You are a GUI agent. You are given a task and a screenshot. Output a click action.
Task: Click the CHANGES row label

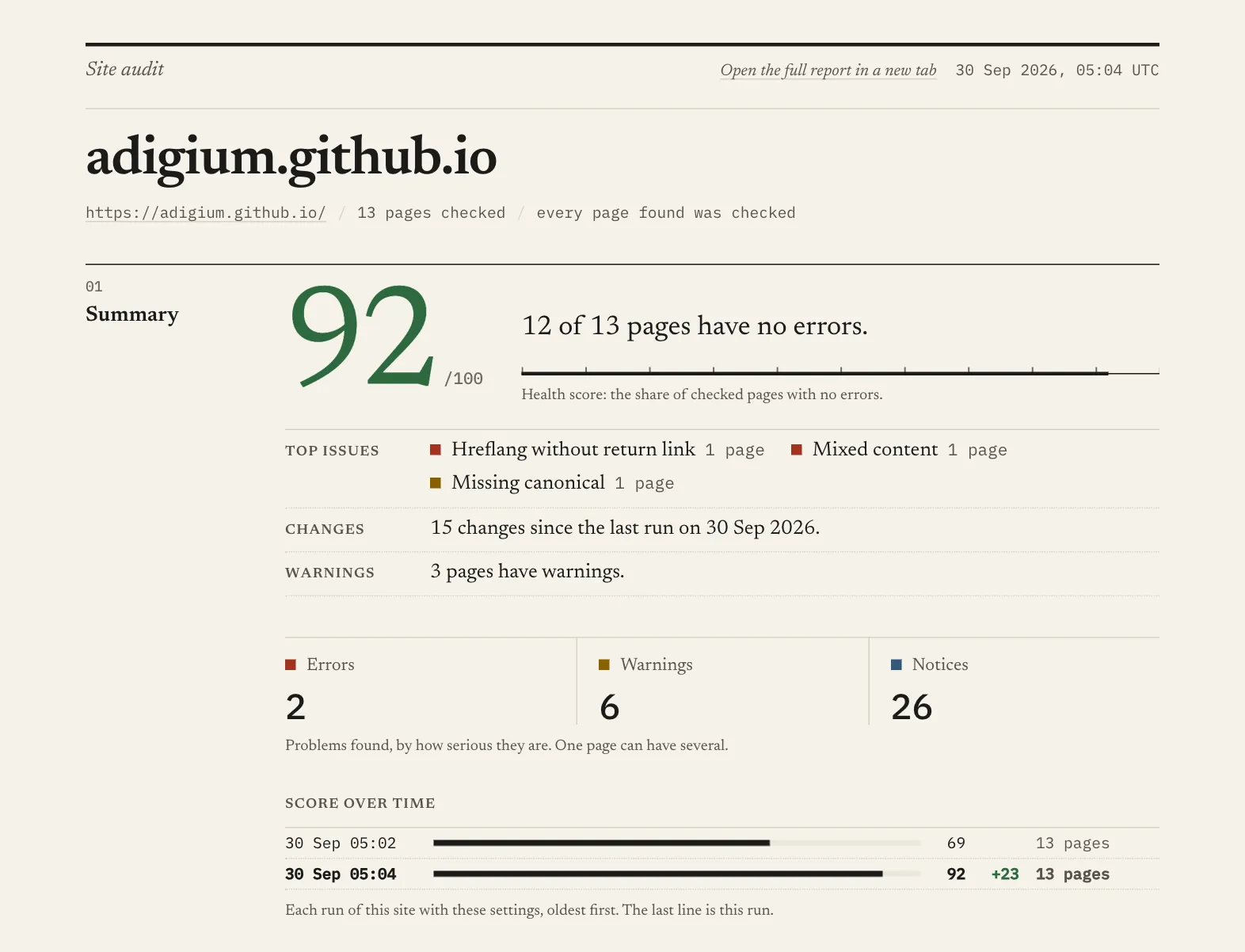pyautogui.click(x=325, y=529)
